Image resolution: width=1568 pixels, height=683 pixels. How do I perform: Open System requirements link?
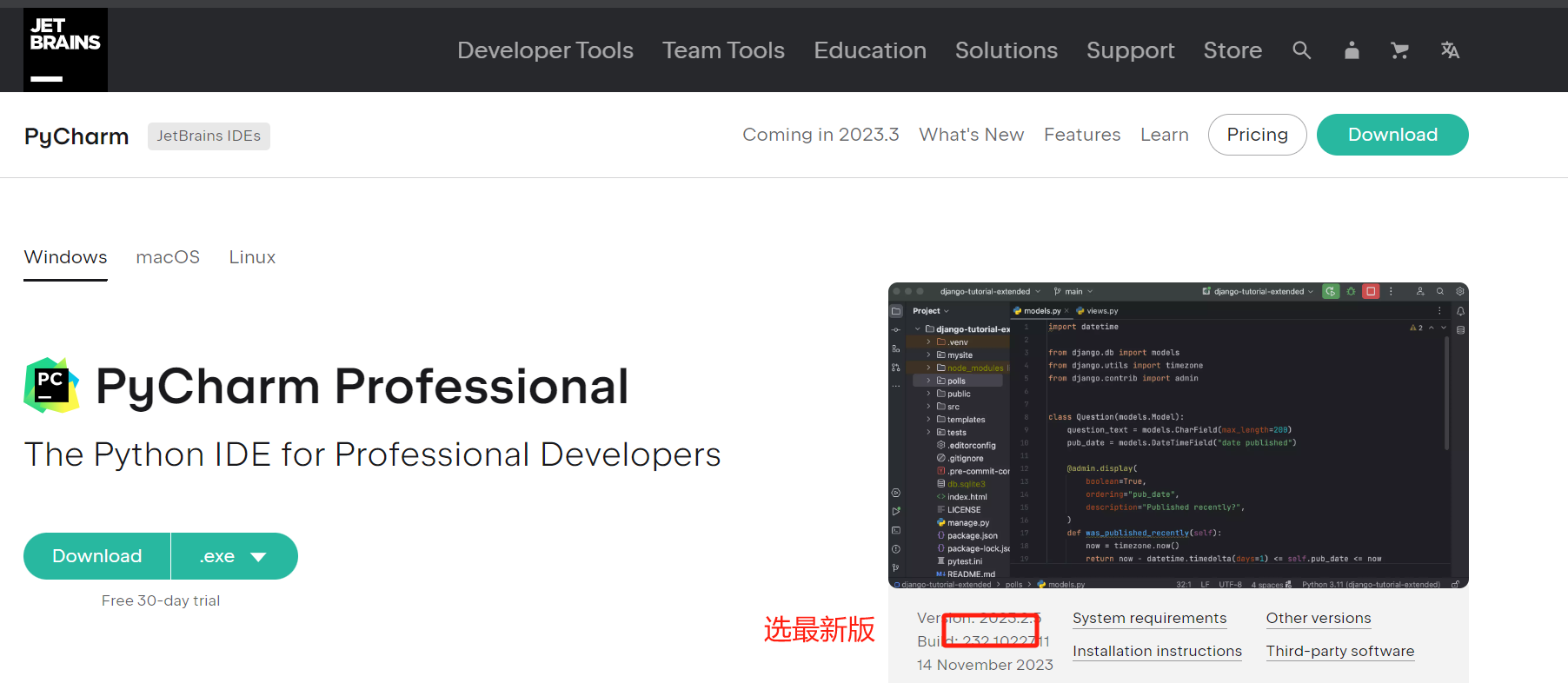coord(1149,618)
